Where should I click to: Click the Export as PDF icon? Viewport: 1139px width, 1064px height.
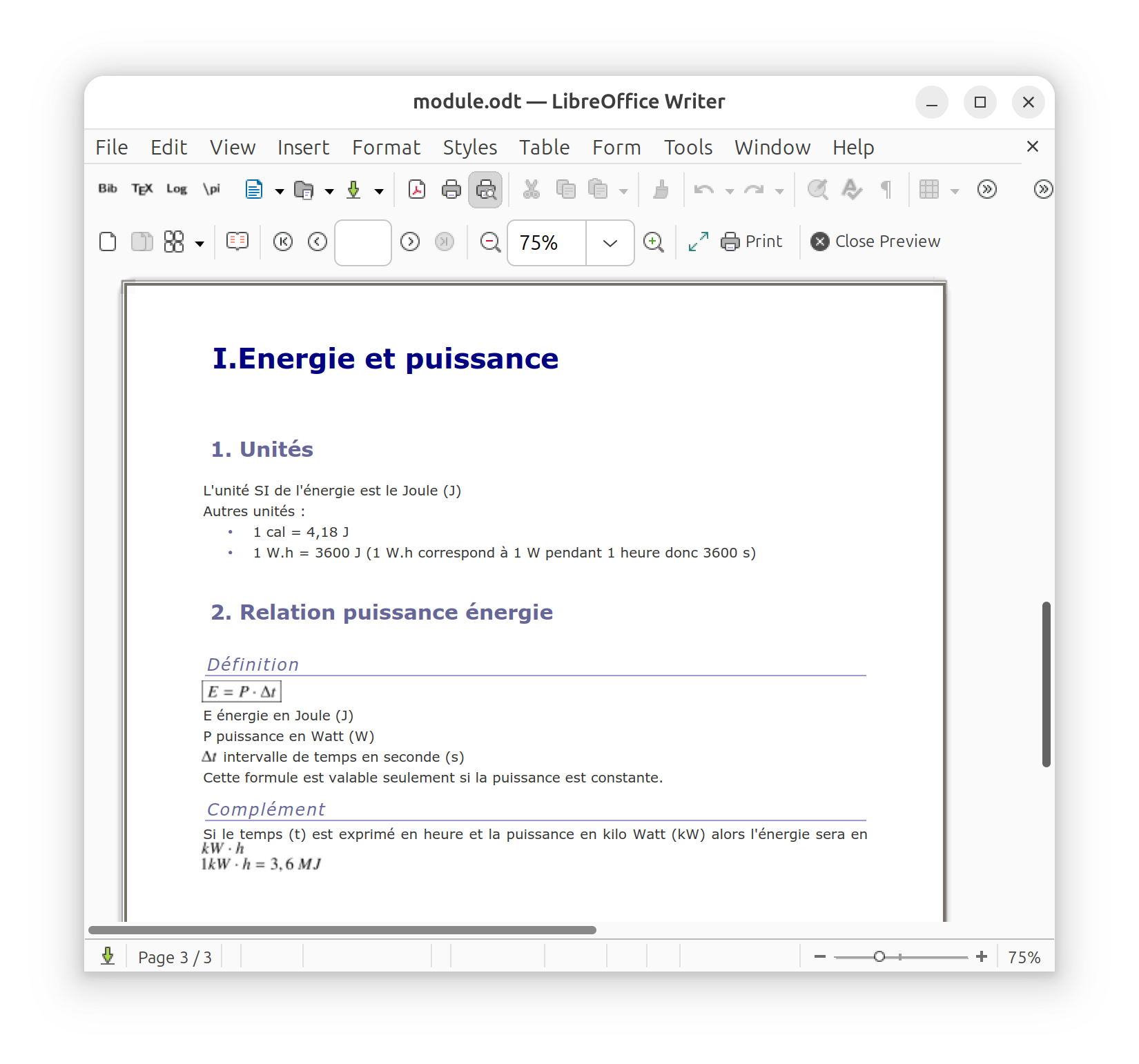coord(417,189)
